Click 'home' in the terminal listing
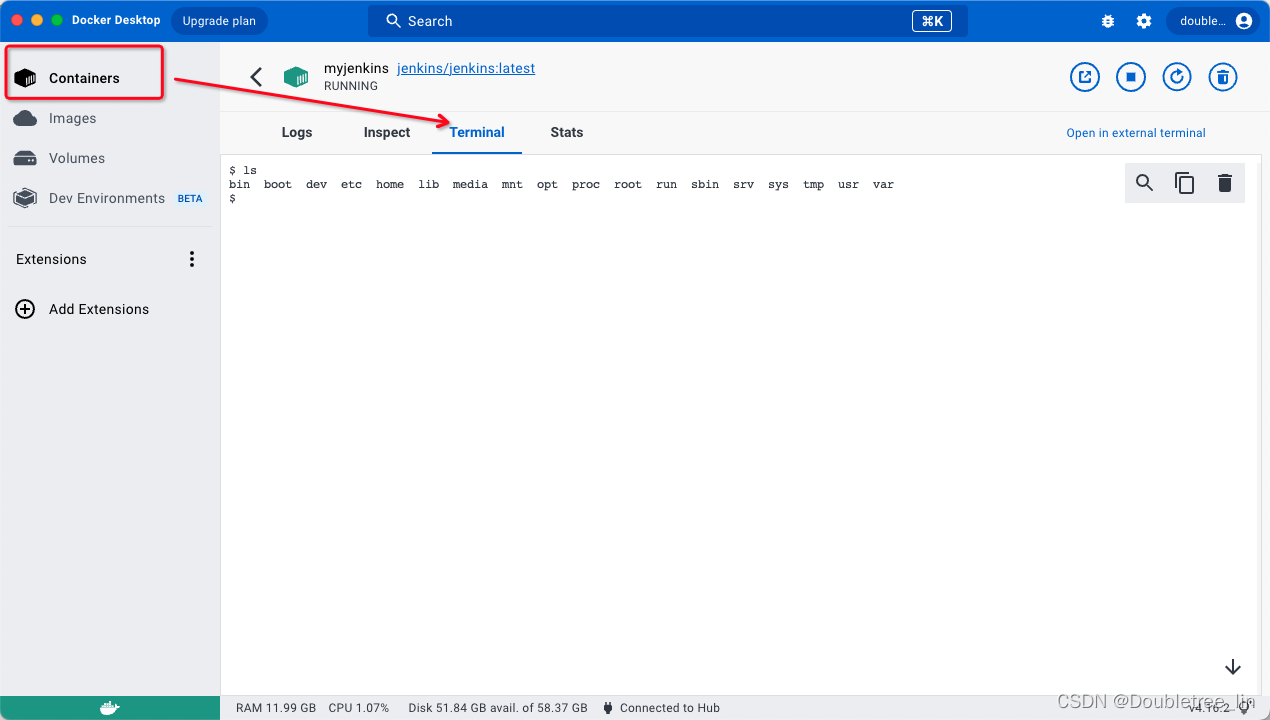1270x720 pixels. 390,185
